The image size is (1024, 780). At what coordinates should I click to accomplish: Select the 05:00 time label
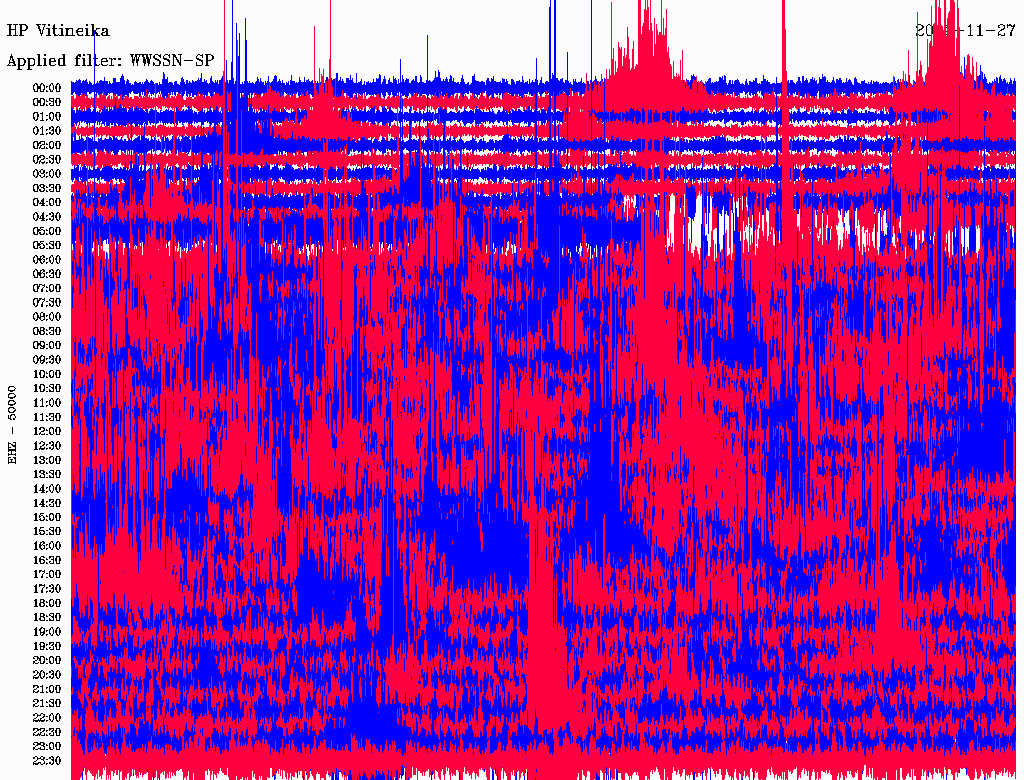[47, 231]
